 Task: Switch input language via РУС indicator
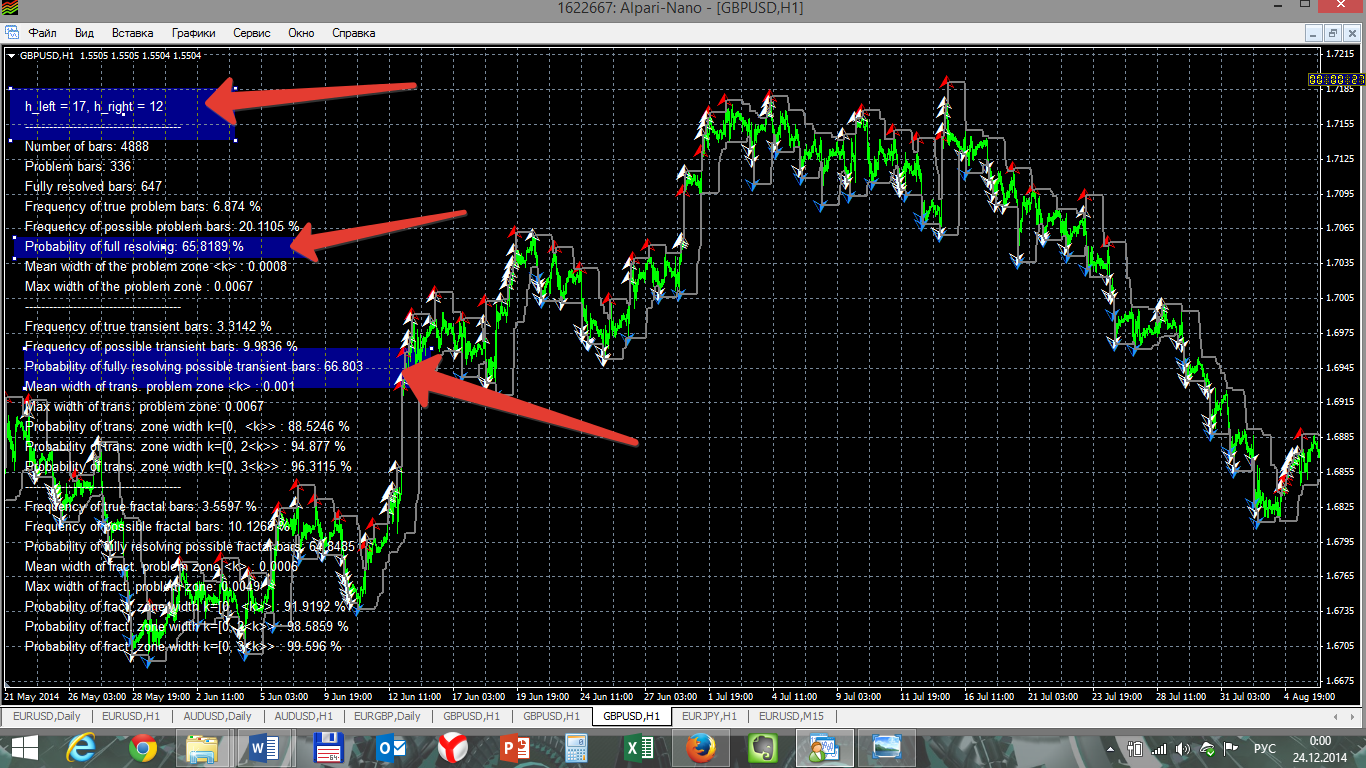pyautogui.click(x=1264, y=748)
